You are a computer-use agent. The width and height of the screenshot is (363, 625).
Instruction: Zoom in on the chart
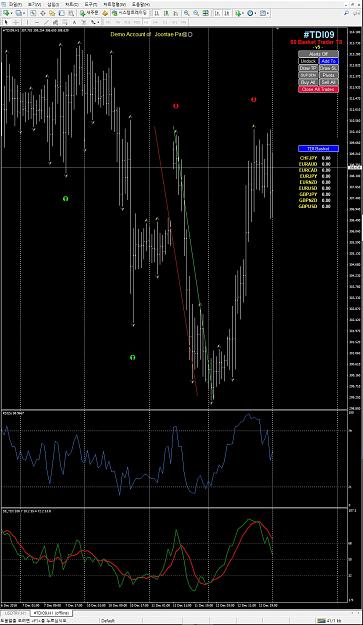click(186, 13)
